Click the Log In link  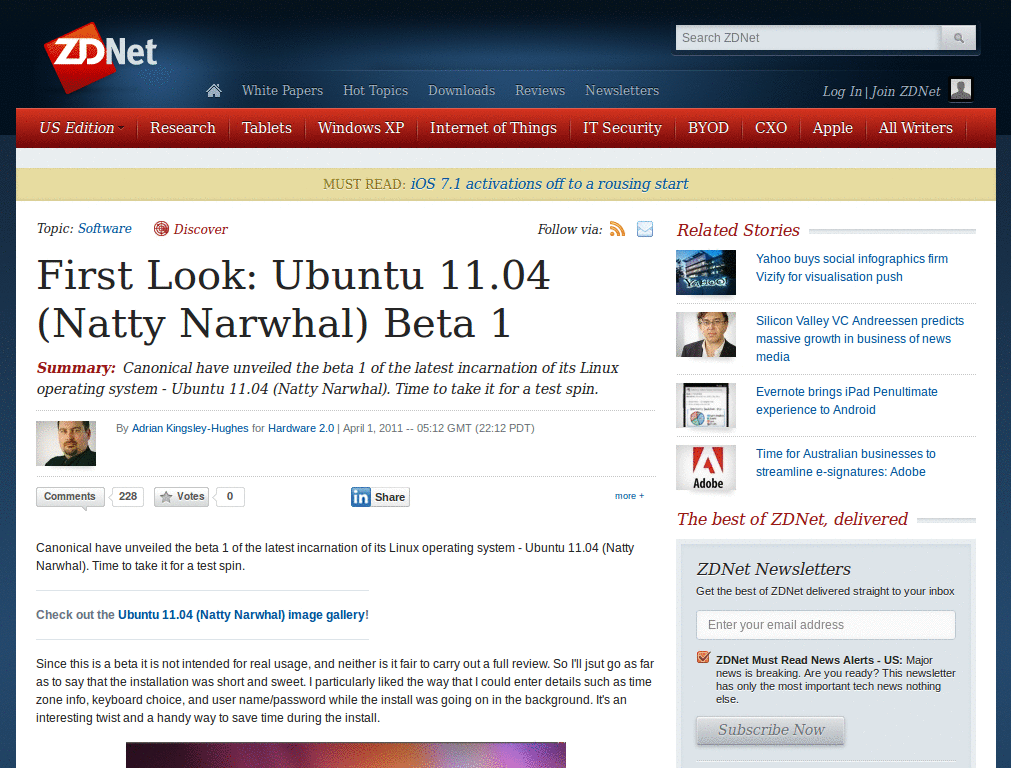(842, 91)
